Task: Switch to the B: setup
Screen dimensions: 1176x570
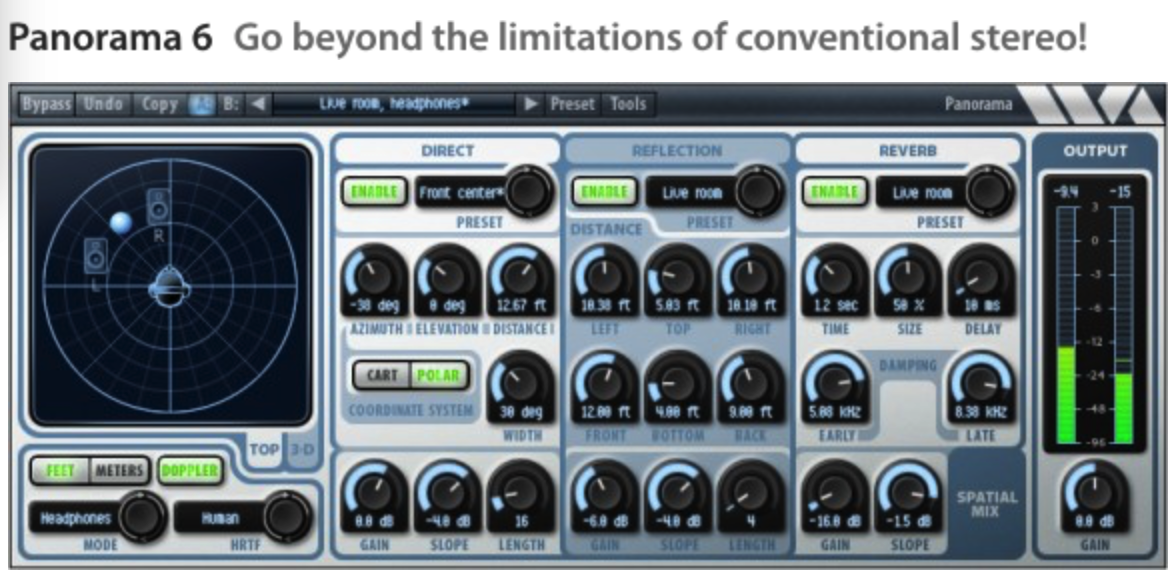Action: click(230, 104)
